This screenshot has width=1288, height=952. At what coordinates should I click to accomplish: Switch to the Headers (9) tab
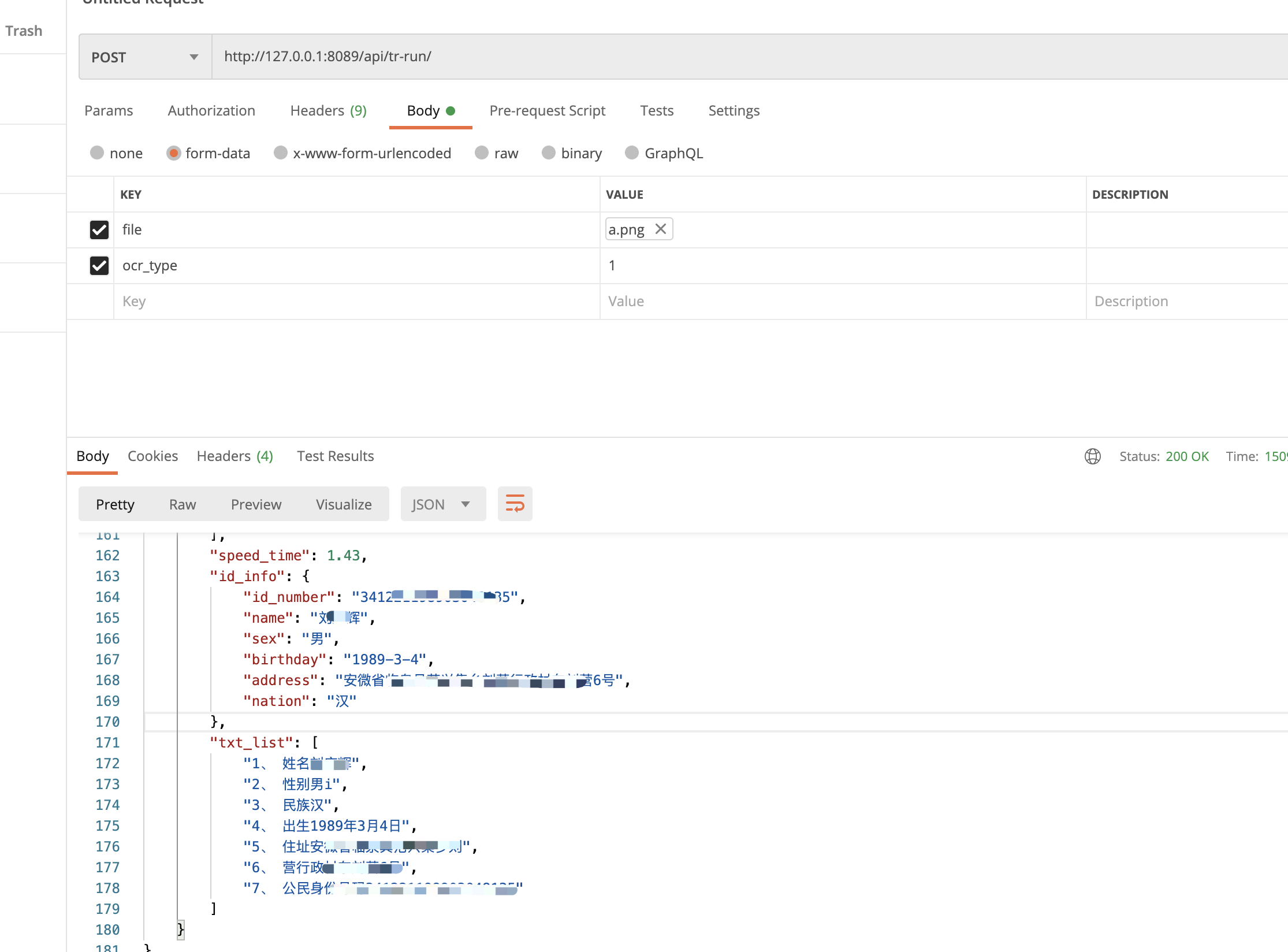point(328,110)
